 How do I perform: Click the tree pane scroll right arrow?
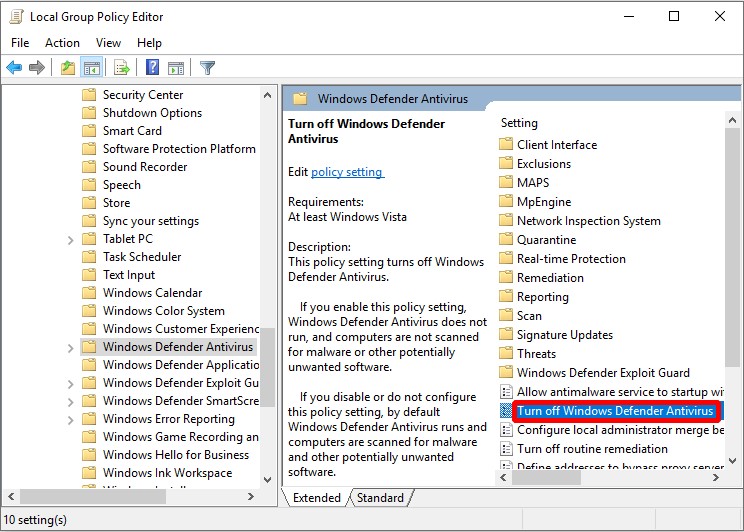click(251, 496)
